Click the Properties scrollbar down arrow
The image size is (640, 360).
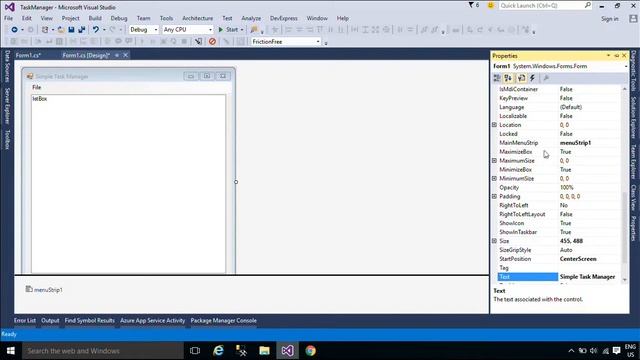tap(624, 280)
